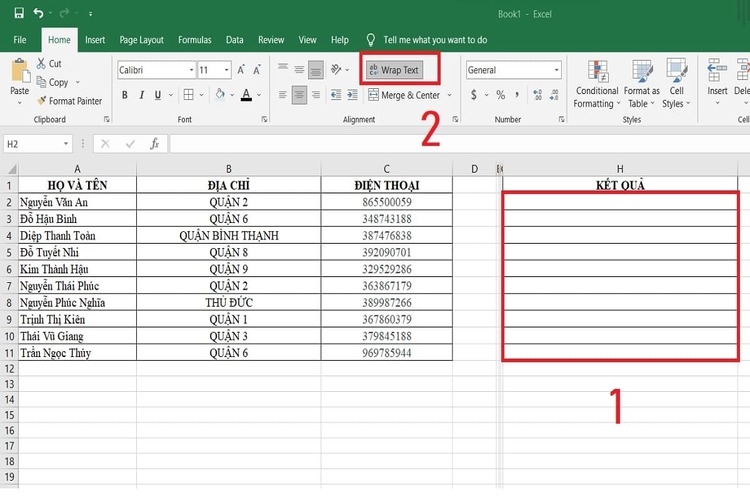This screenshot has height=500, width=750.
Task: Toggle Wrap Text button
Action: coord(395,70)
